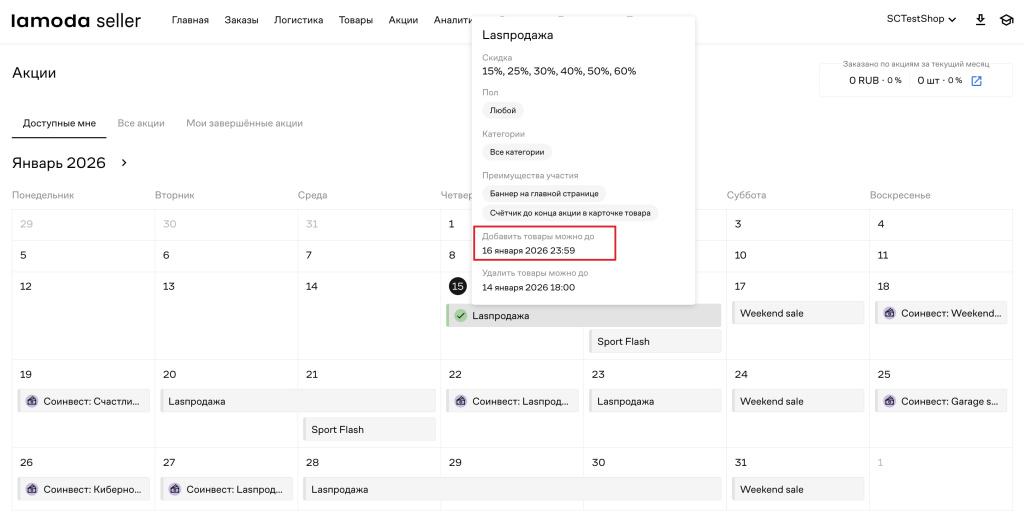Click the lamoda seller logo
Viewport: 1024px width, 525px height.
tap(76, 20)
